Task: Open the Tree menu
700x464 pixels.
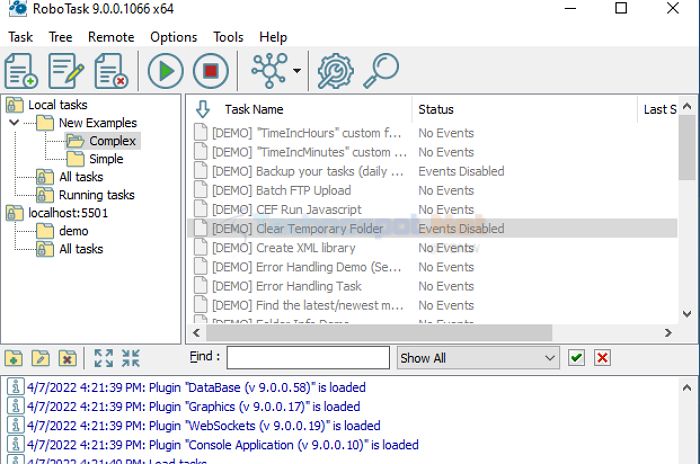Action: coord(60,37)
